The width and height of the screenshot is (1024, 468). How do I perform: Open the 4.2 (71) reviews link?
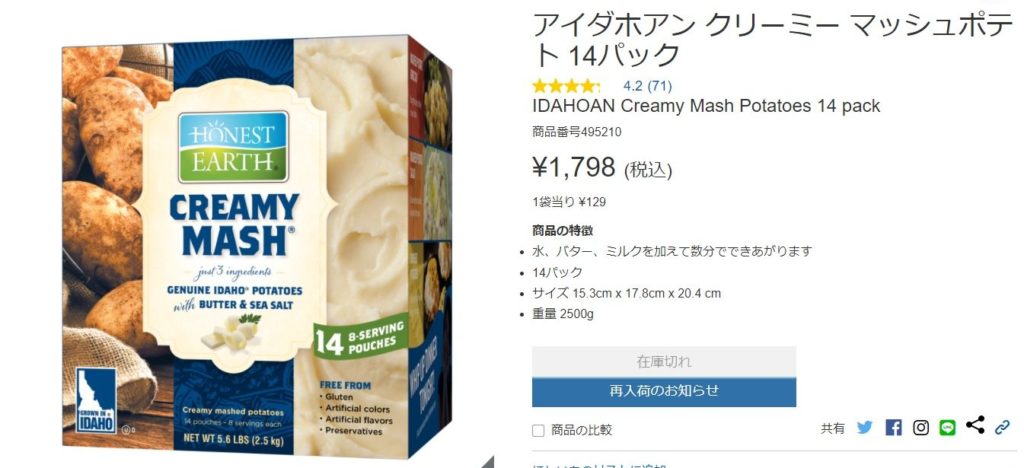tap(647, 86)
